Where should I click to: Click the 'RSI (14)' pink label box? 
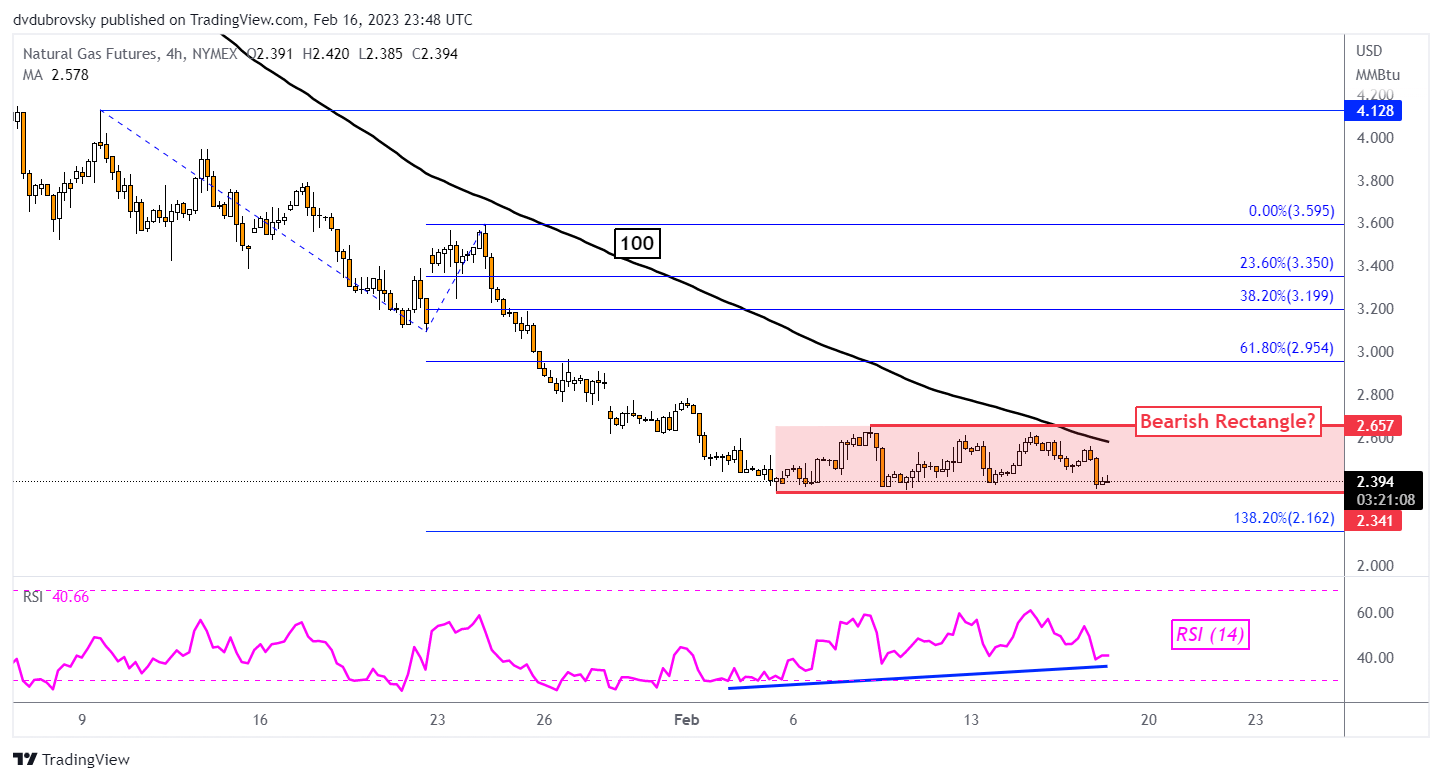pyautogui.click(x=1210, y=633)
